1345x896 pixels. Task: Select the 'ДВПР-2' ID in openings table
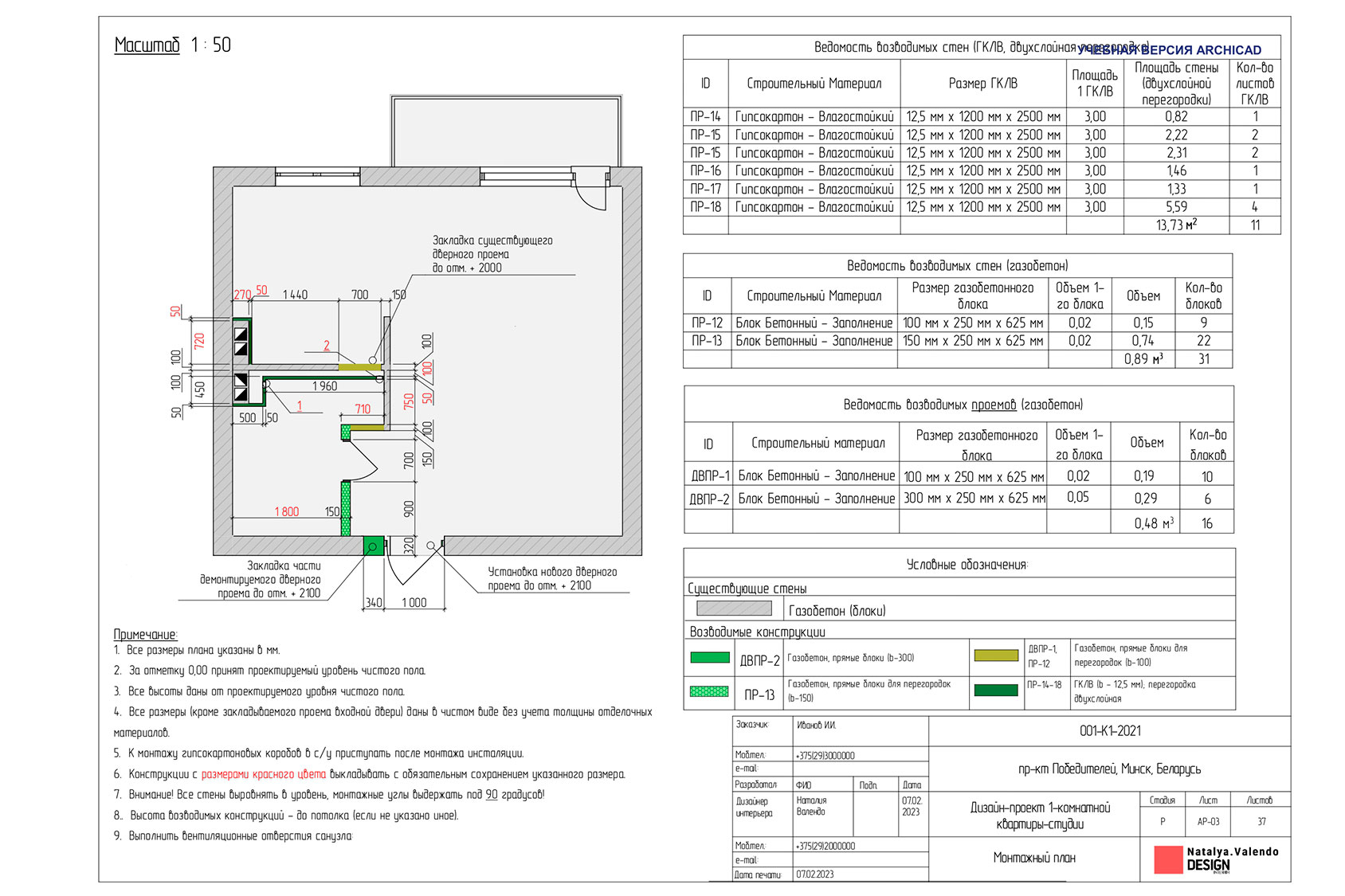tap(709, 499)
